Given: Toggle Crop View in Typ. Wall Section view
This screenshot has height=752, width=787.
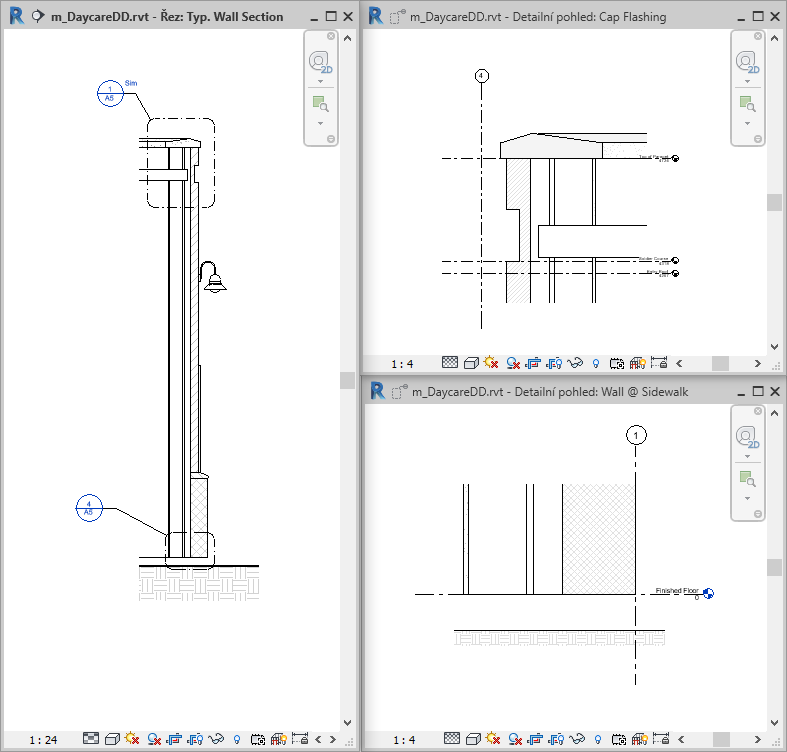Looking at the screenshot, I should coord(174,739).
